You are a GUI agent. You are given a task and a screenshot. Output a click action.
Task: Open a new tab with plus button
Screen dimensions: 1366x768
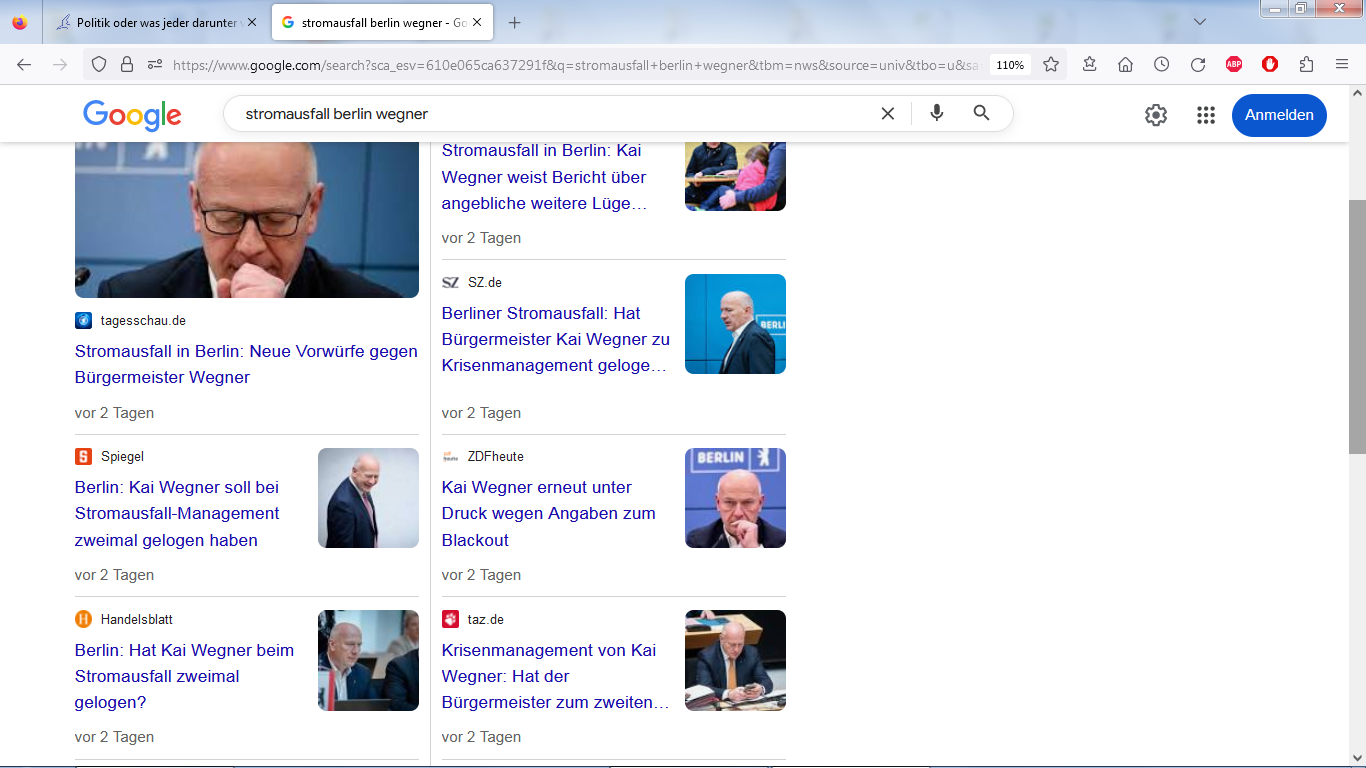(514, 22)
